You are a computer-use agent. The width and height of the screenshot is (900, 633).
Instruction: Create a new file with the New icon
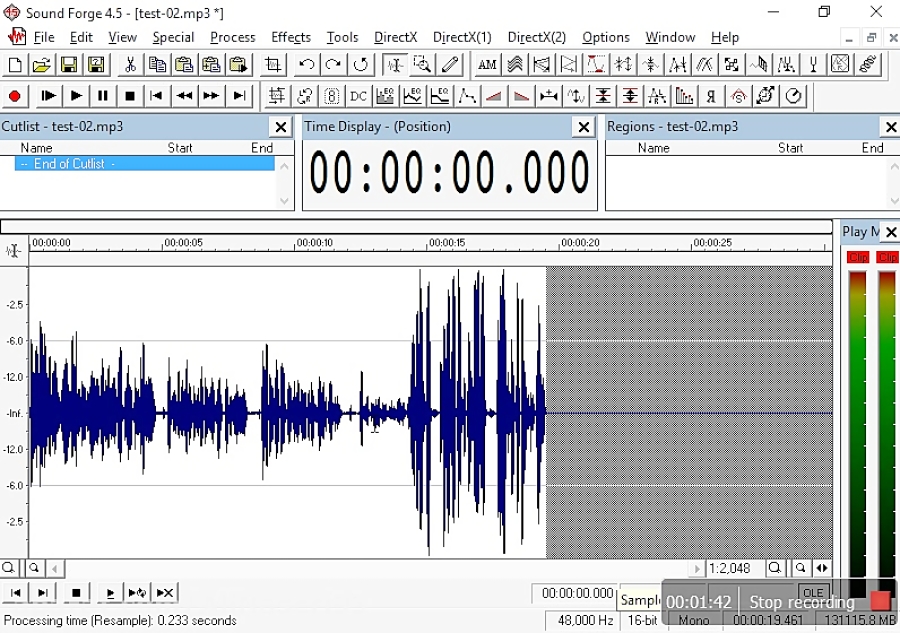(15, 65)
